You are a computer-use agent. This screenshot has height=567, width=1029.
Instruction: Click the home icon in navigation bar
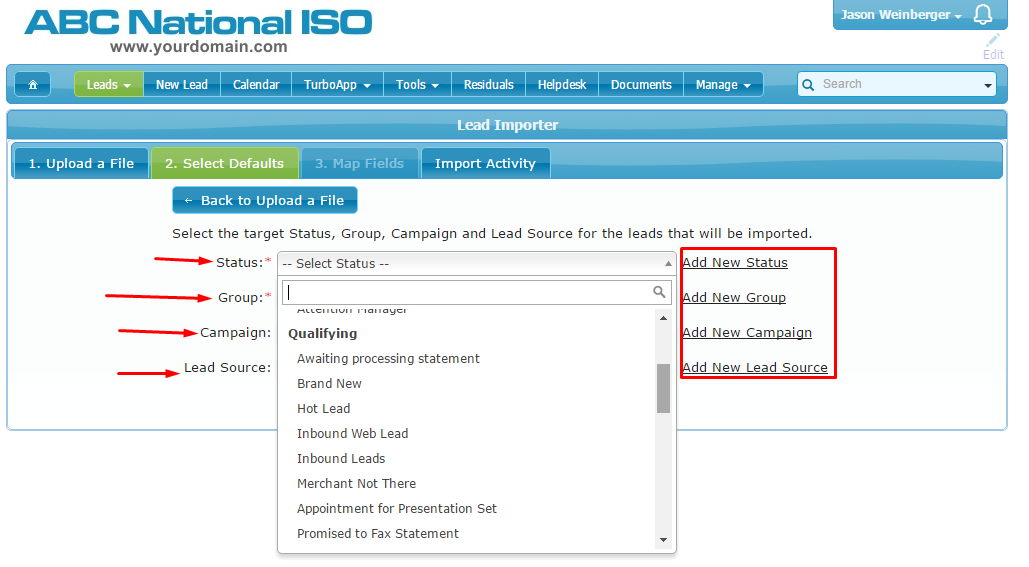click(33, 85)
